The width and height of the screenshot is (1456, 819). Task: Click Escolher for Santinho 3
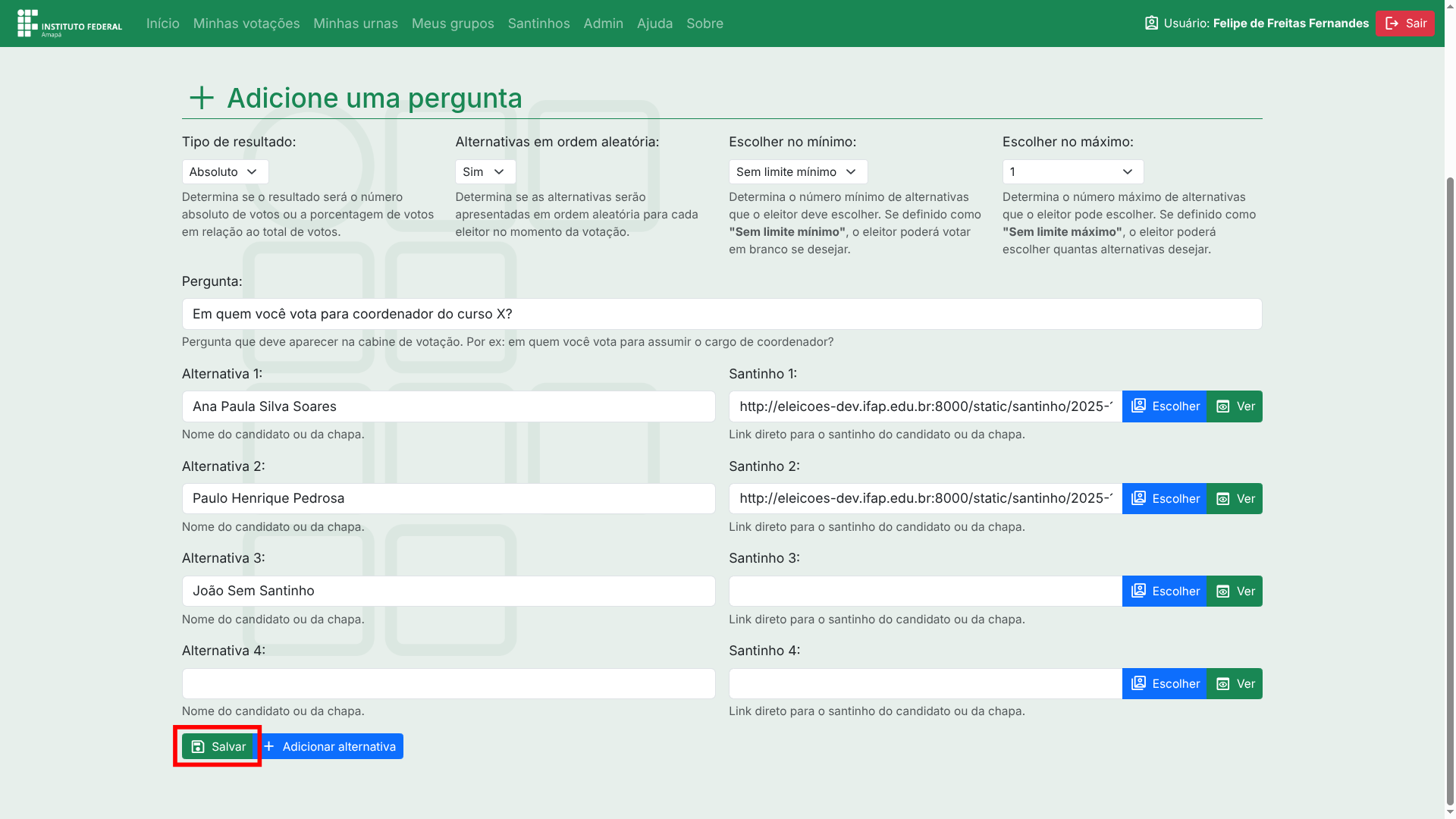(1164, 591)
